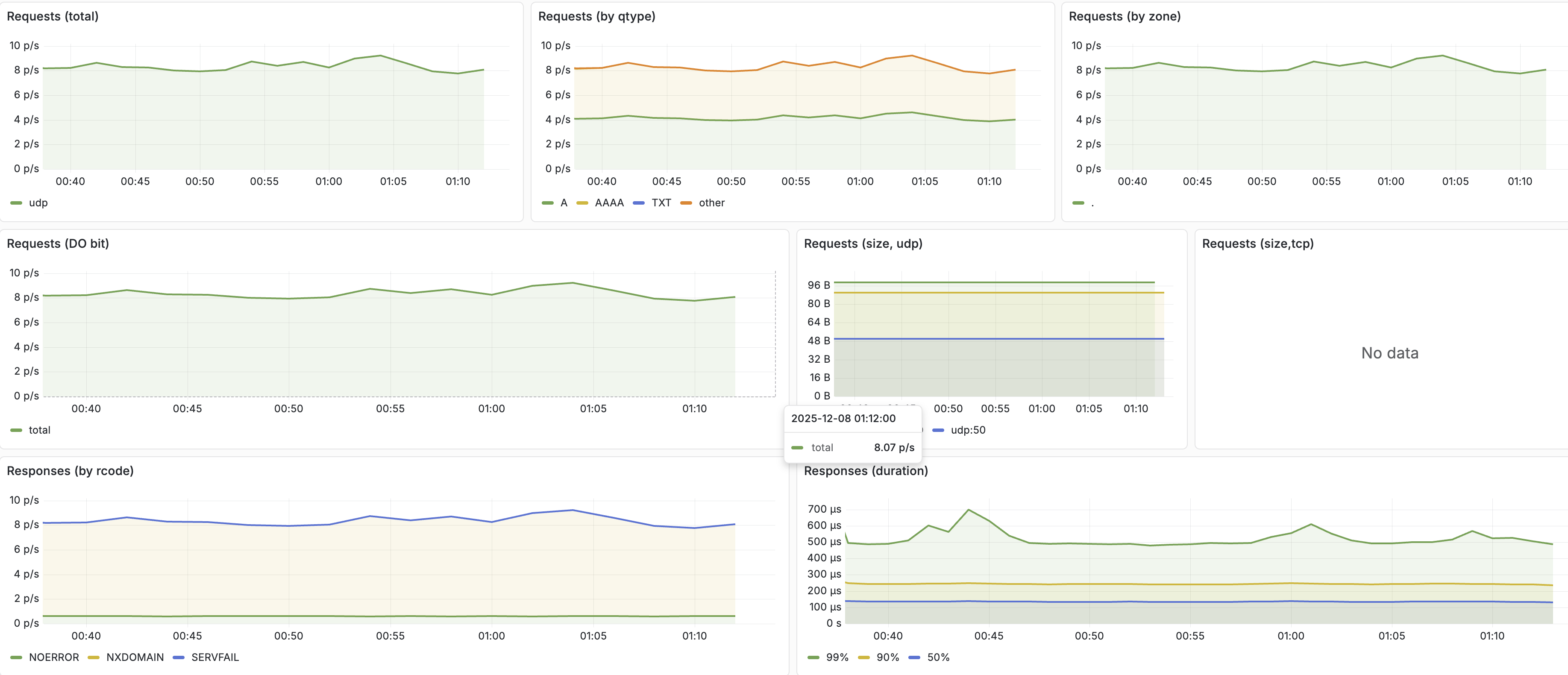
Task: Select the '.' zone legend entry
Action: pyautogui.click(x=1089, y=202)
